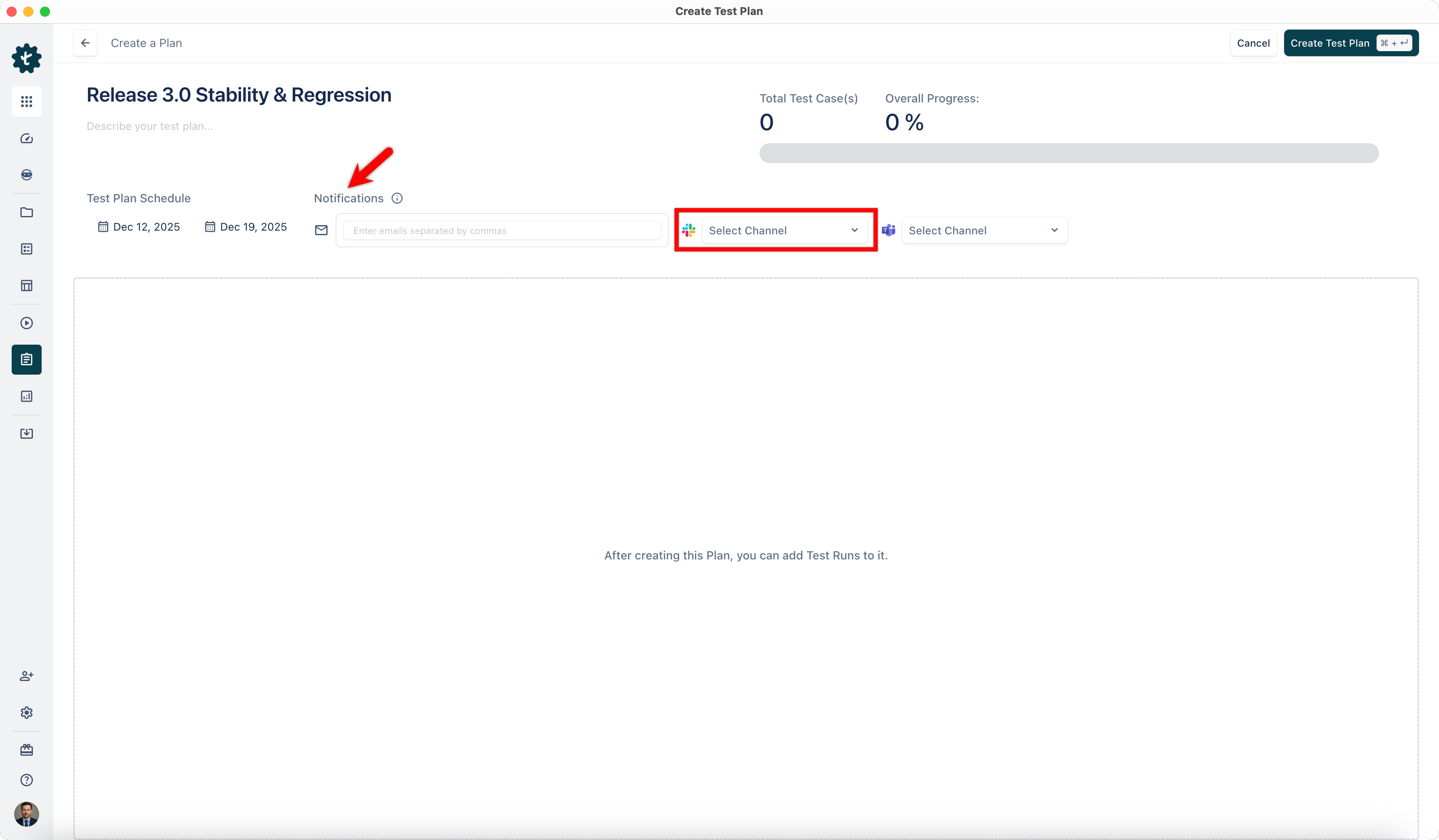Open help with the question mark icon

(26, 780)
